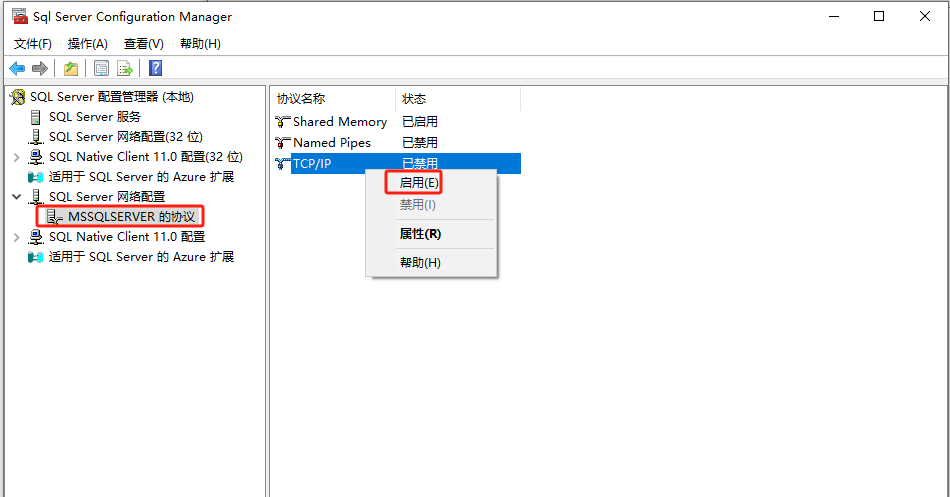Click the blue Help question mark icon
The image size is (950, 497).
pos(156,68)
